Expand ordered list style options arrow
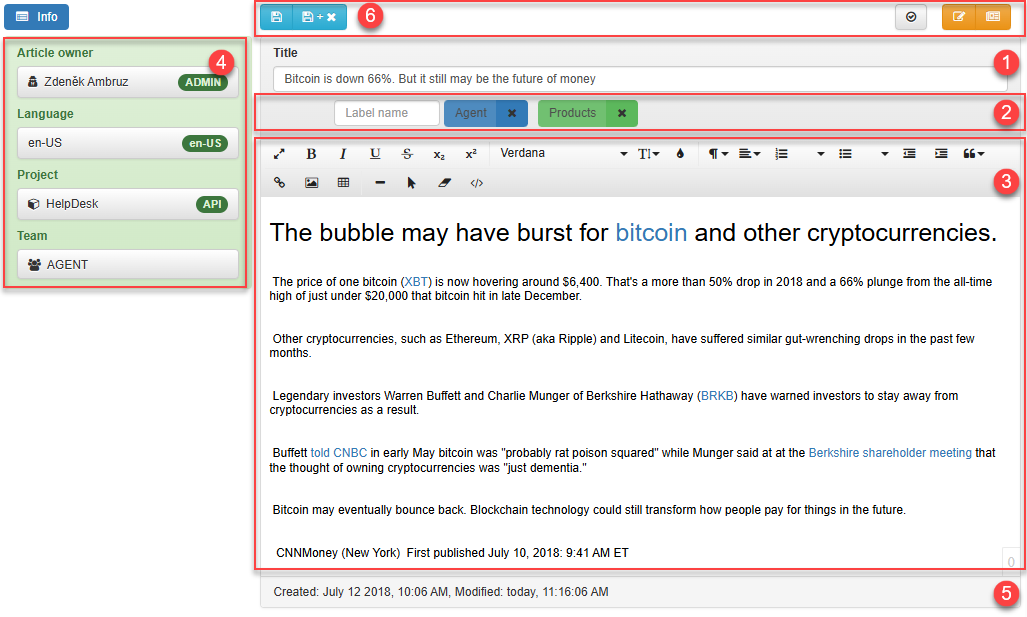This screenshot has width=1027, height=617. coord(820,154)
